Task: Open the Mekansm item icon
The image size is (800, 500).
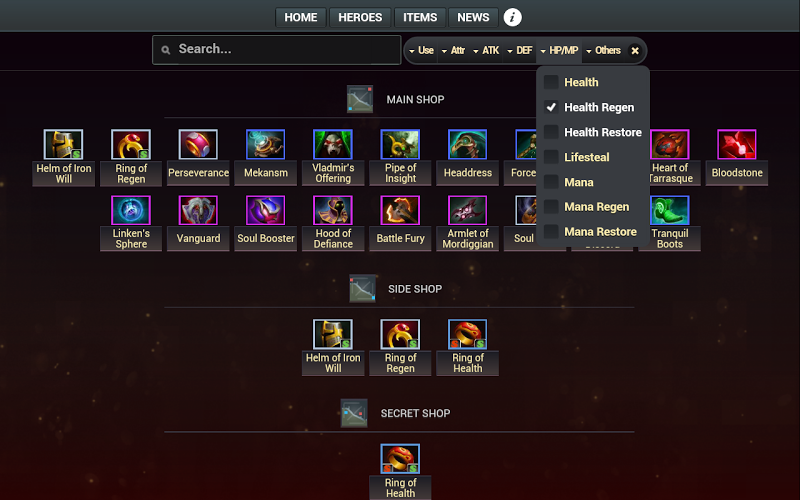Action: [x=265, y=144]
